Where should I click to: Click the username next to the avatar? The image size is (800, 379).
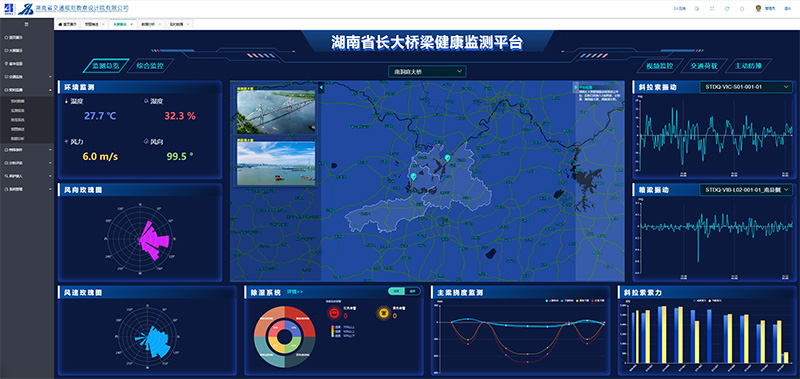[x=770, y=9]
